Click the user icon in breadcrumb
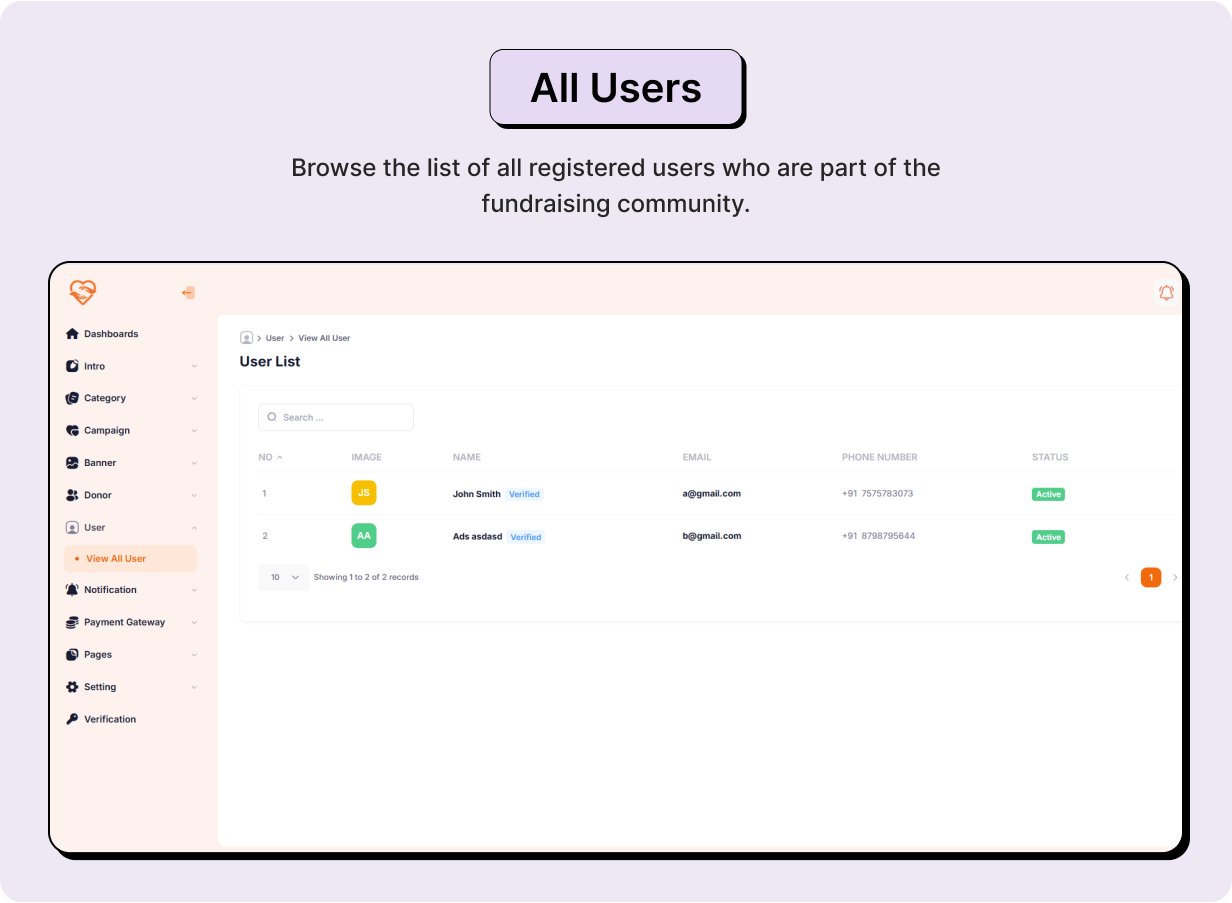Image resolution: width=1232 pixels, height=903 pixels. tap(246, 338)
